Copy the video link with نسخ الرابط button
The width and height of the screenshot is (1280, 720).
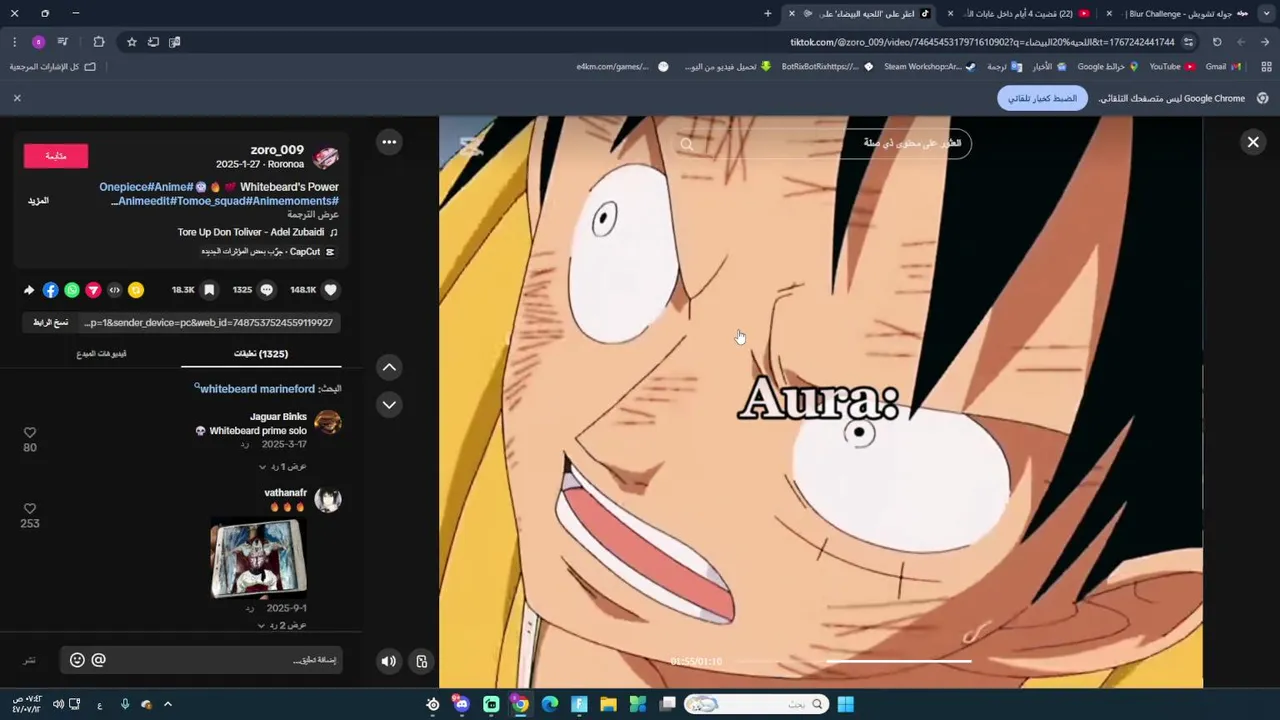(50, 323)
